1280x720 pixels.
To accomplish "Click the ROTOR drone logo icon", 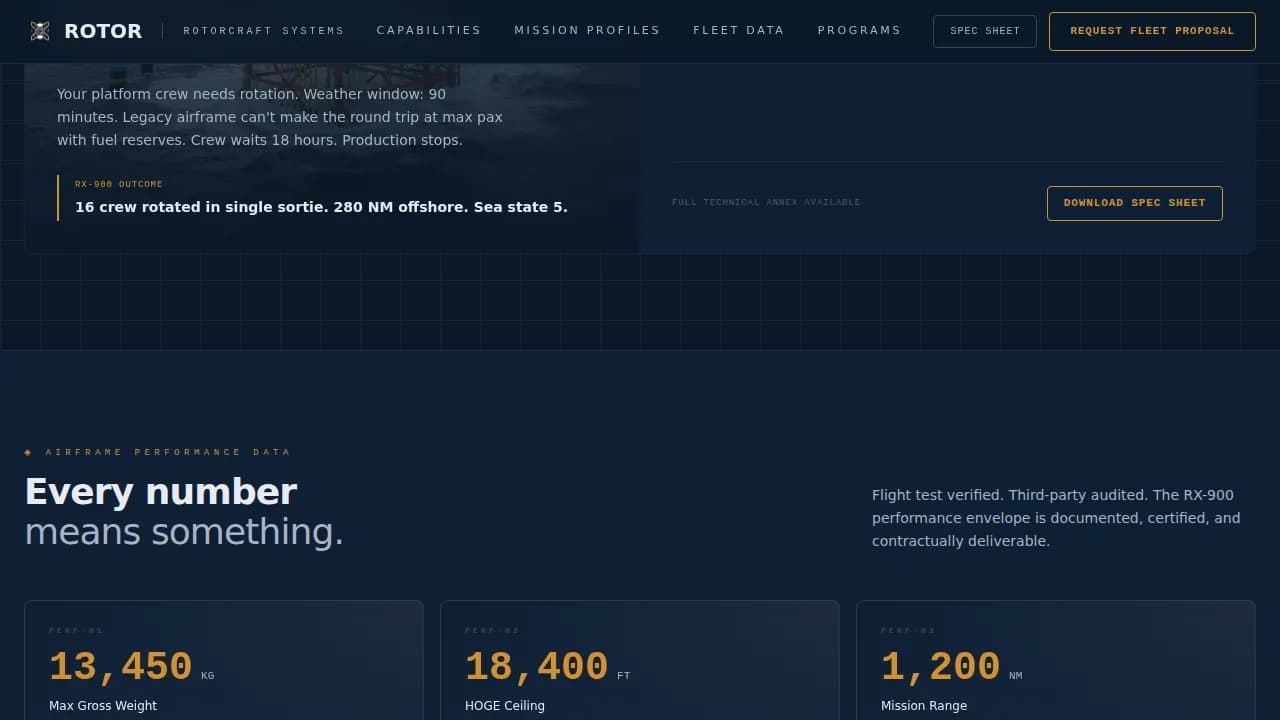I will 40,31.
